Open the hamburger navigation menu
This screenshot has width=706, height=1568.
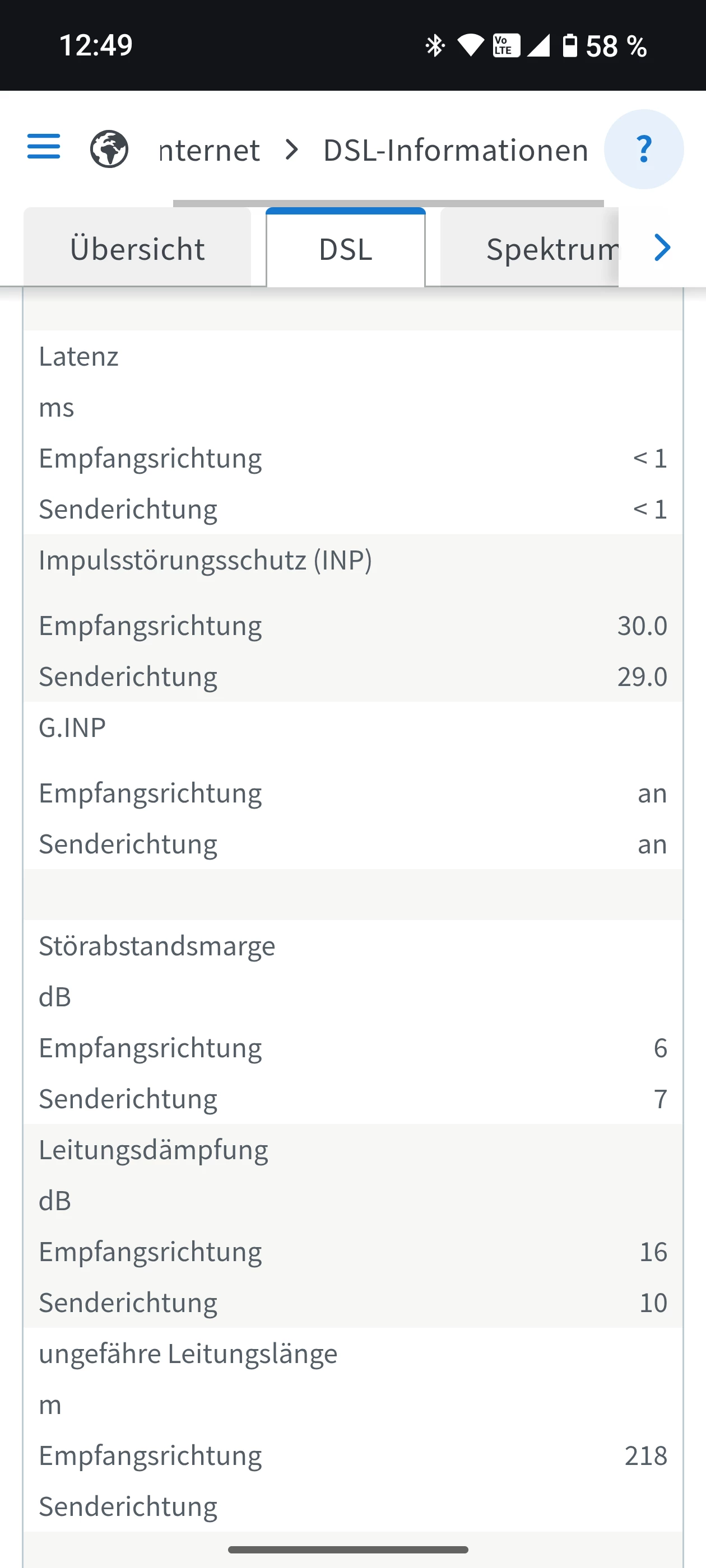point(44,147)
